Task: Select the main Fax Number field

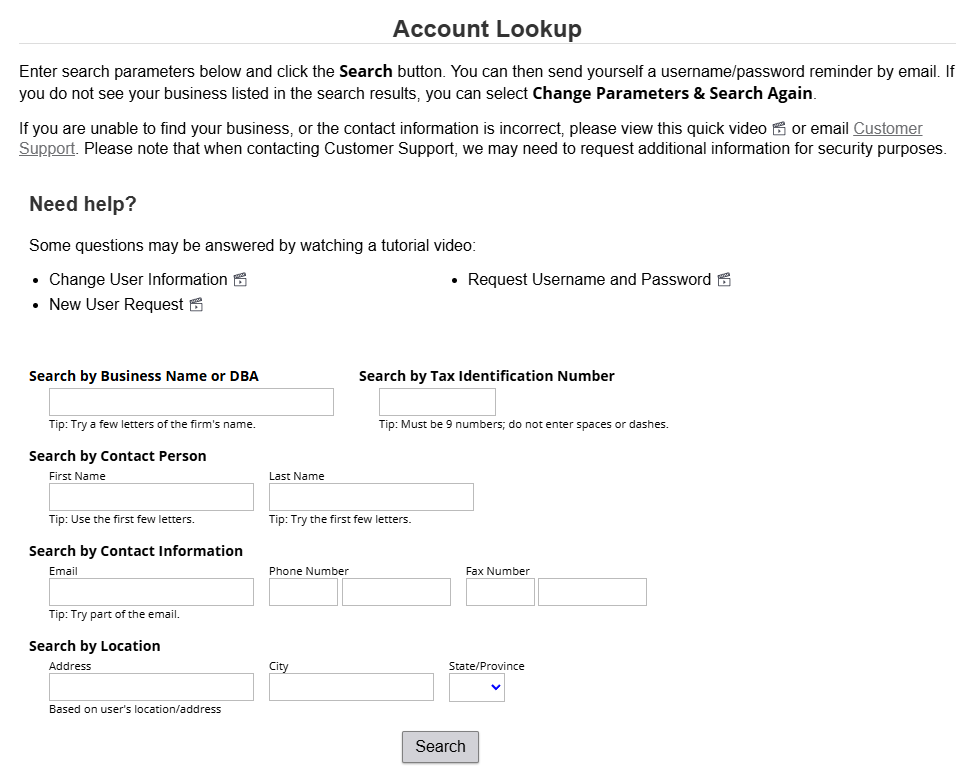Action: (592, 592)
